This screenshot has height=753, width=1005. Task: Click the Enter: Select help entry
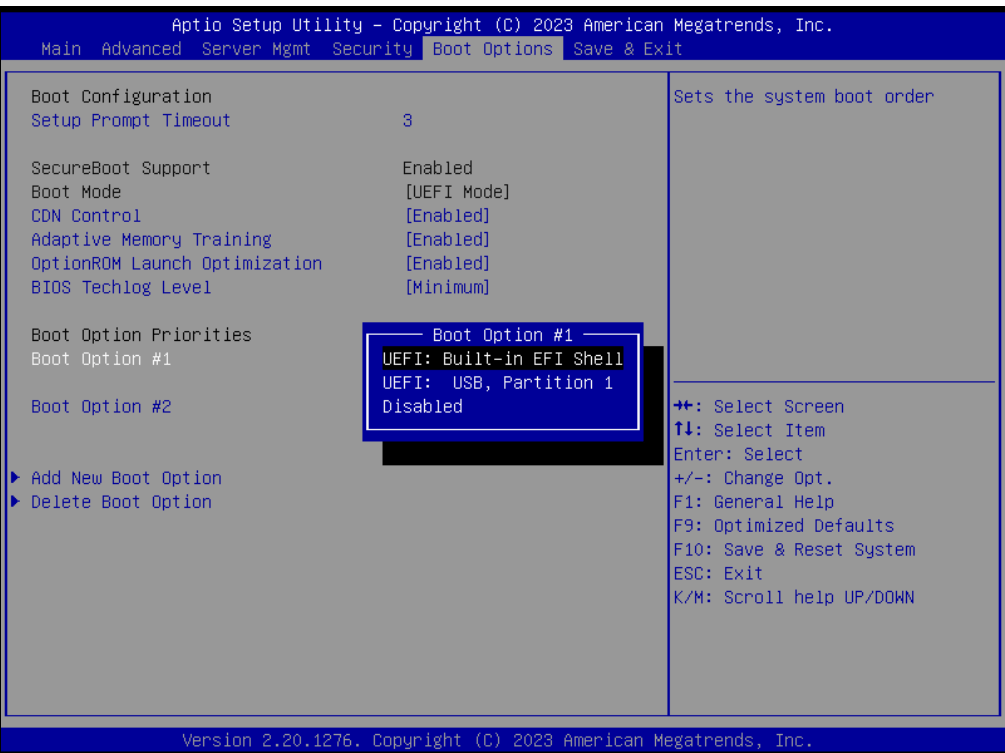pyautogui.click(x=738, y=454)
